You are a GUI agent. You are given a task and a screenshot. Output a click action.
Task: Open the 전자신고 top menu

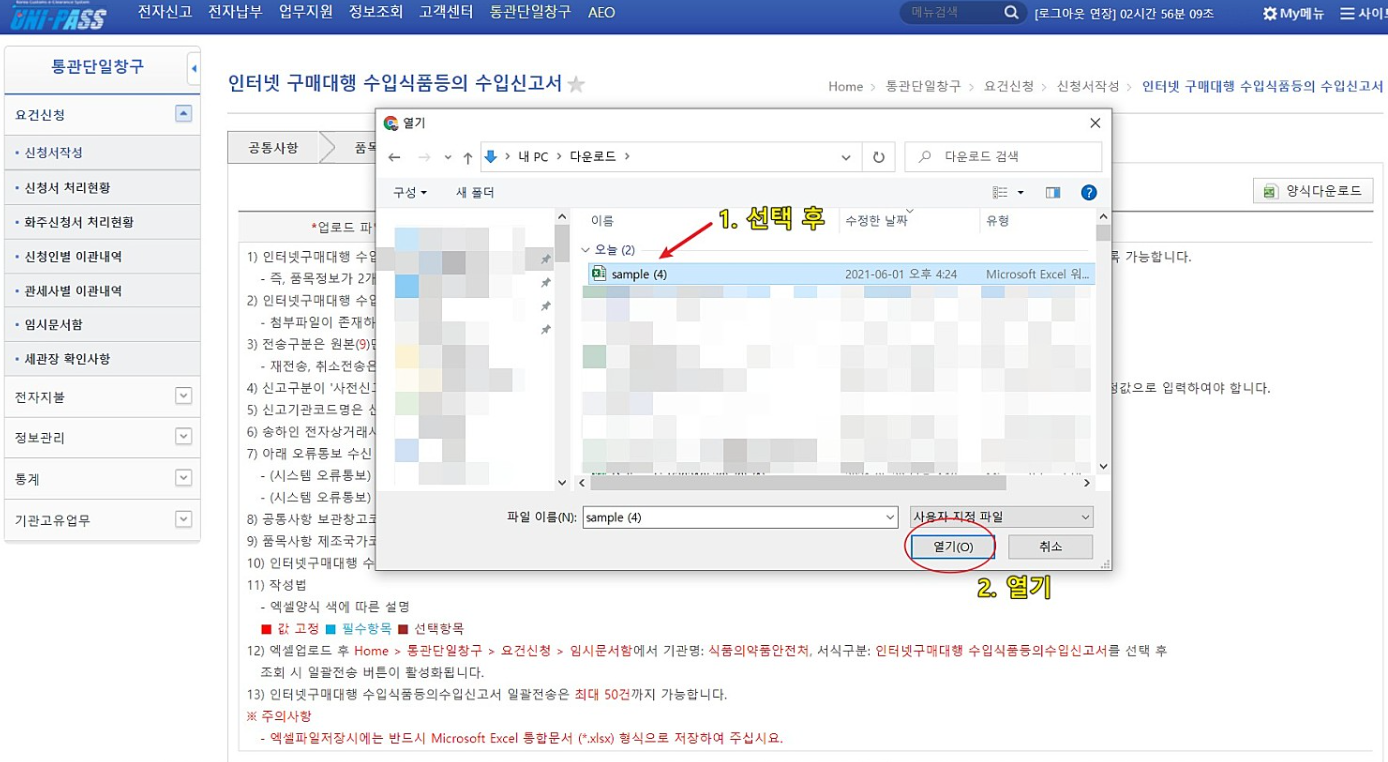click(x=164, y=12)
